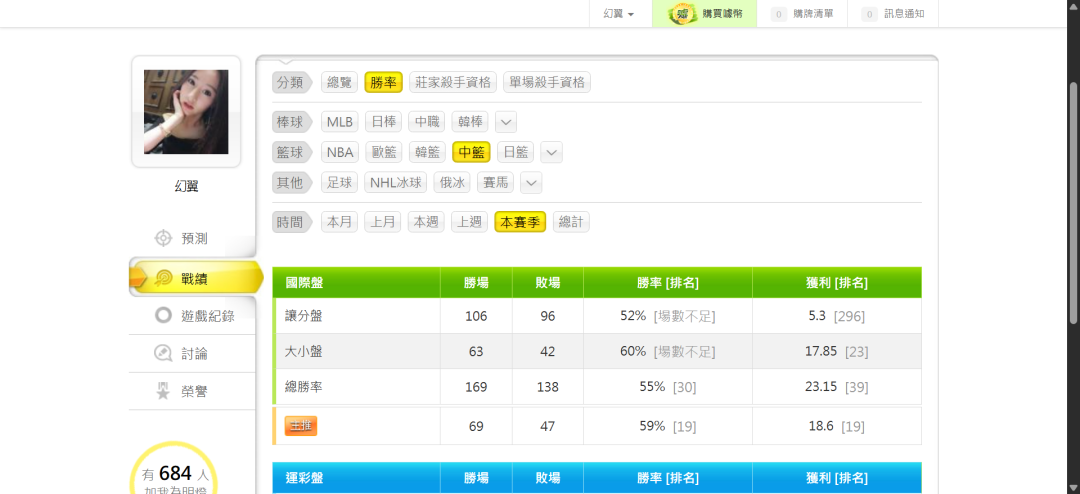Image resolution: width=1080 pixels, height=494 pixels.
Task: Open the 幻翼 user dropdown menu
Action: coord(619,14)
